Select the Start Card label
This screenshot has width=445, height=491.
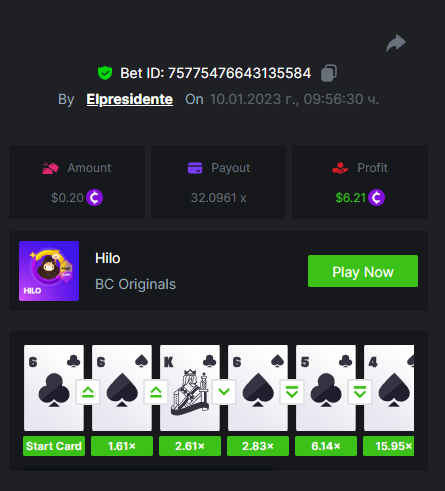(54, 446)
